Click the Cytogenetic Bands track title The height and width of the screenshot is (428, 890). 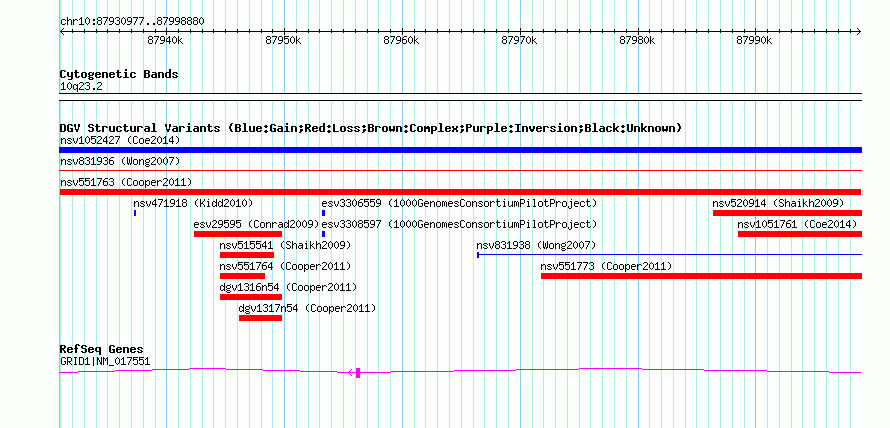pyautogui.click(x=119, y=74)
